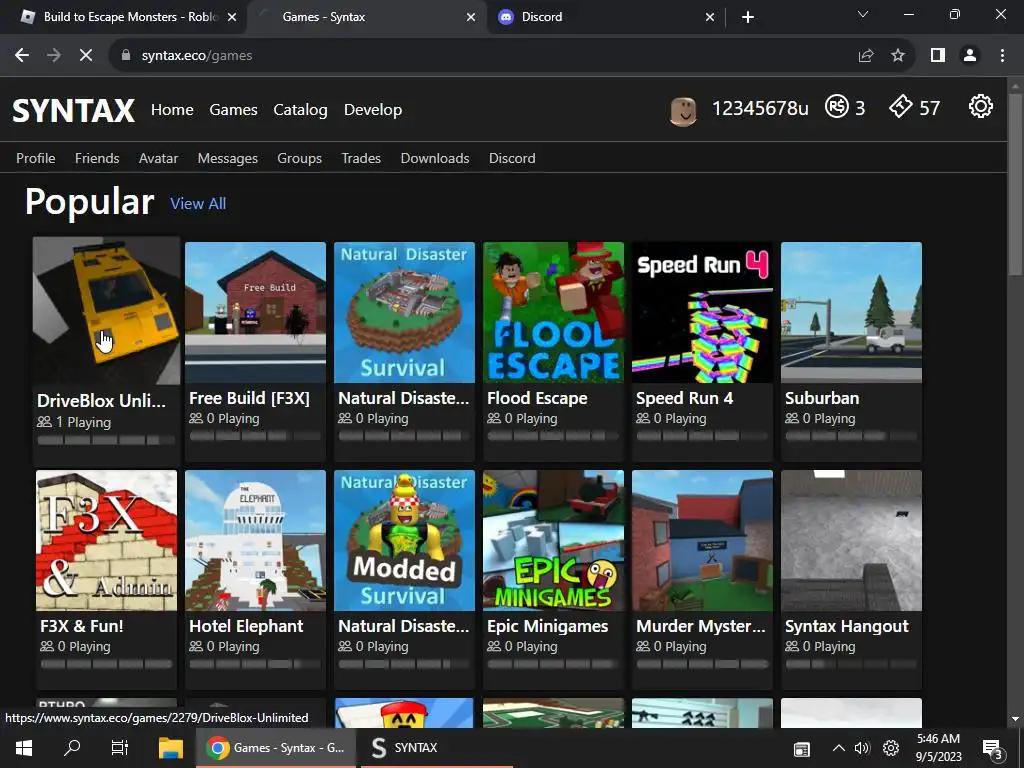Open Games in the SYNTAX navbar
This screenshot has height=768, width=1024.
pos(233,110)
